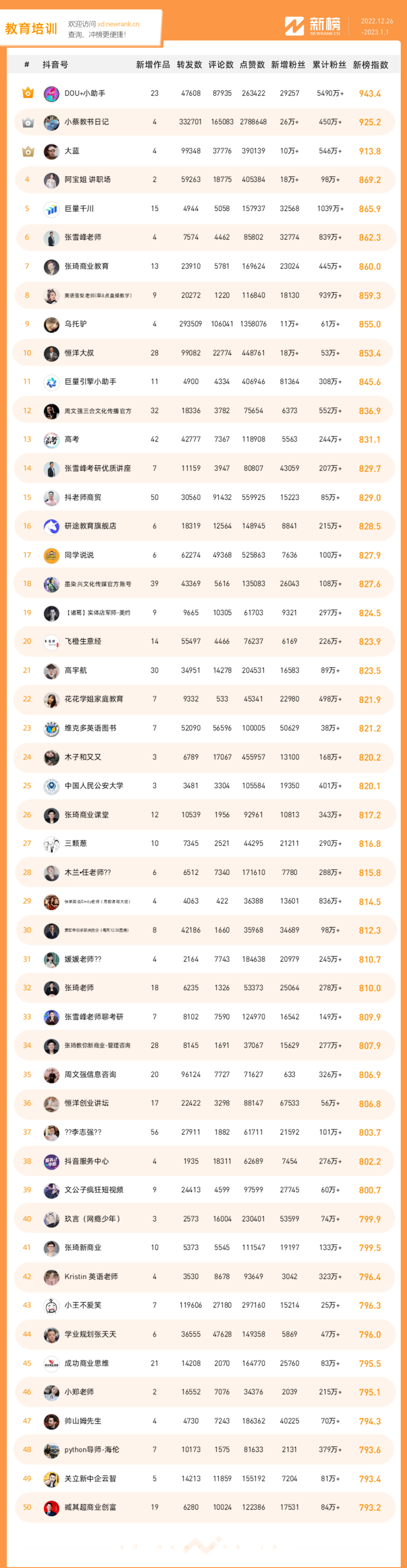Click the 教育培训 category title
Viewport: 407px width, 1568px height.
click(31, 29)
